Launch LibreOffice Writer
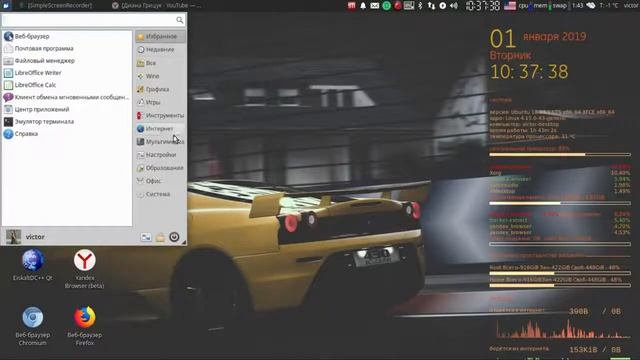Screen dimensions: 640x360 click(67, 73)
